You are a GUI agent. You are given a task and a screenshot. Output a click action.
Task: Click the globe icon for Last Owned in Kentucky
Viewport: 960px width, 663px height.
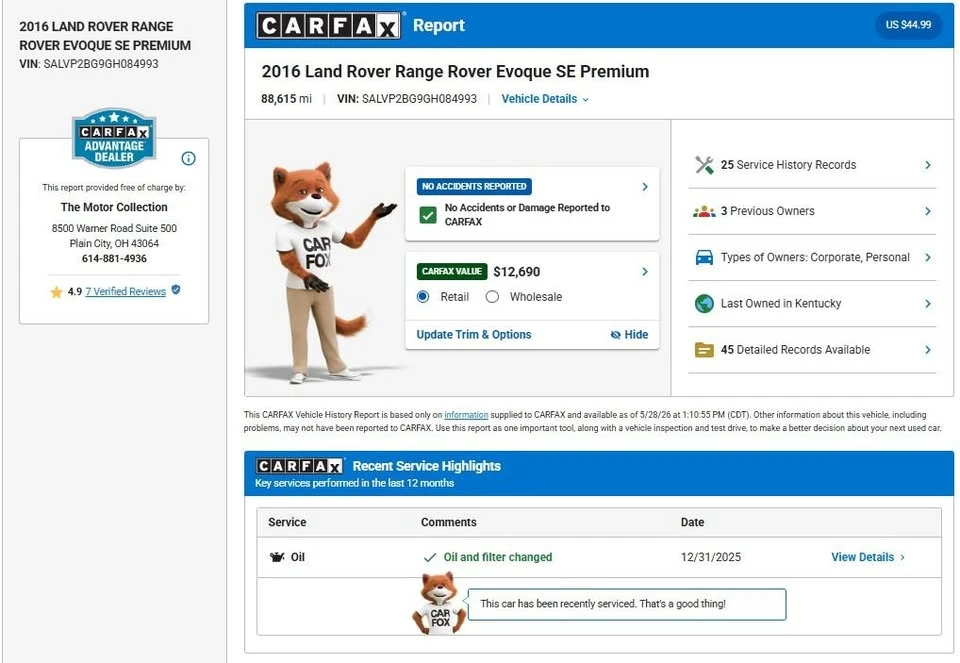coord(704,304)
